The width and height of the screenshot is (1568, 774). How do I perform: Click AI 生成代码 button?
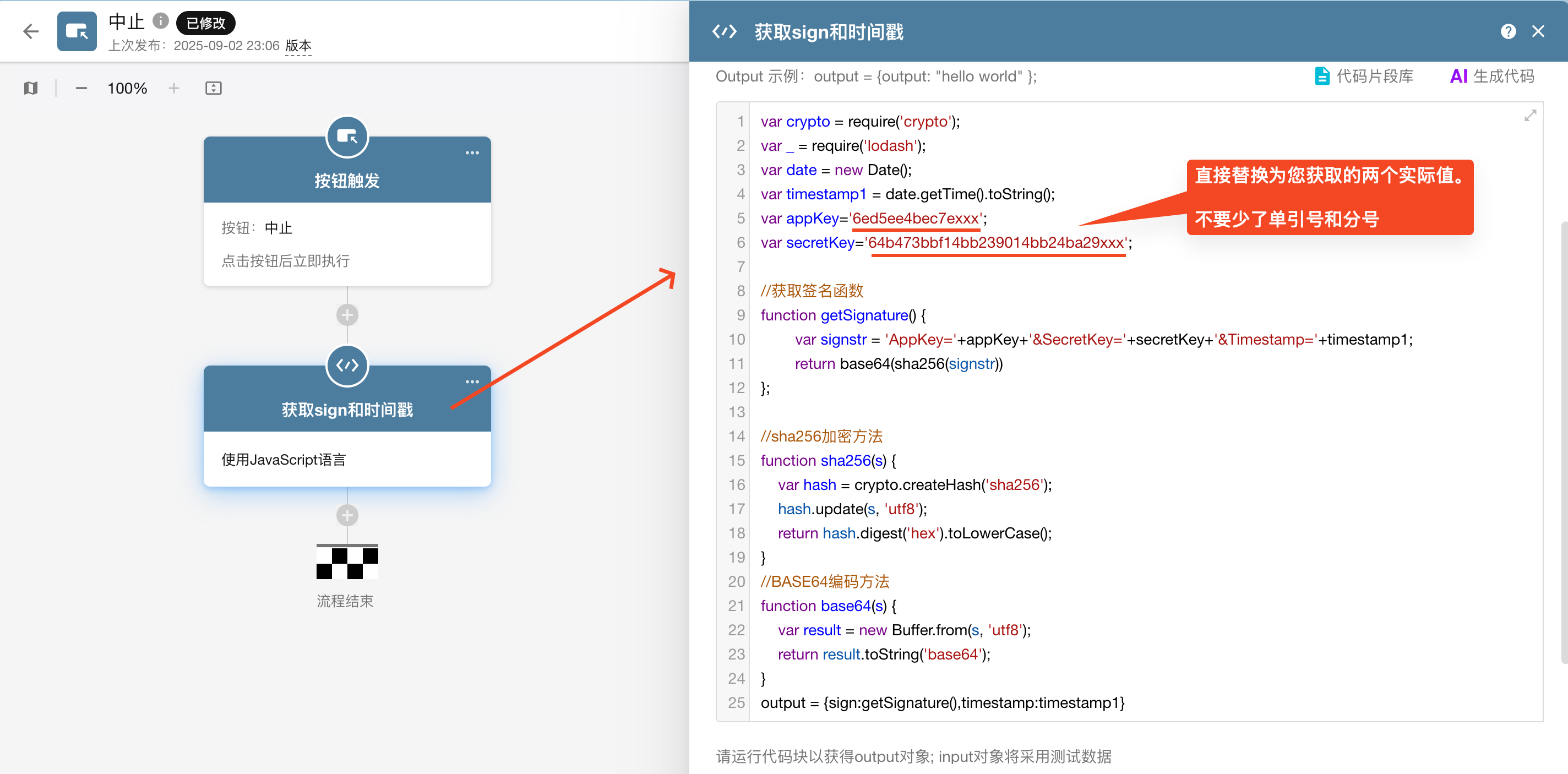click(x=1491, y=76)
